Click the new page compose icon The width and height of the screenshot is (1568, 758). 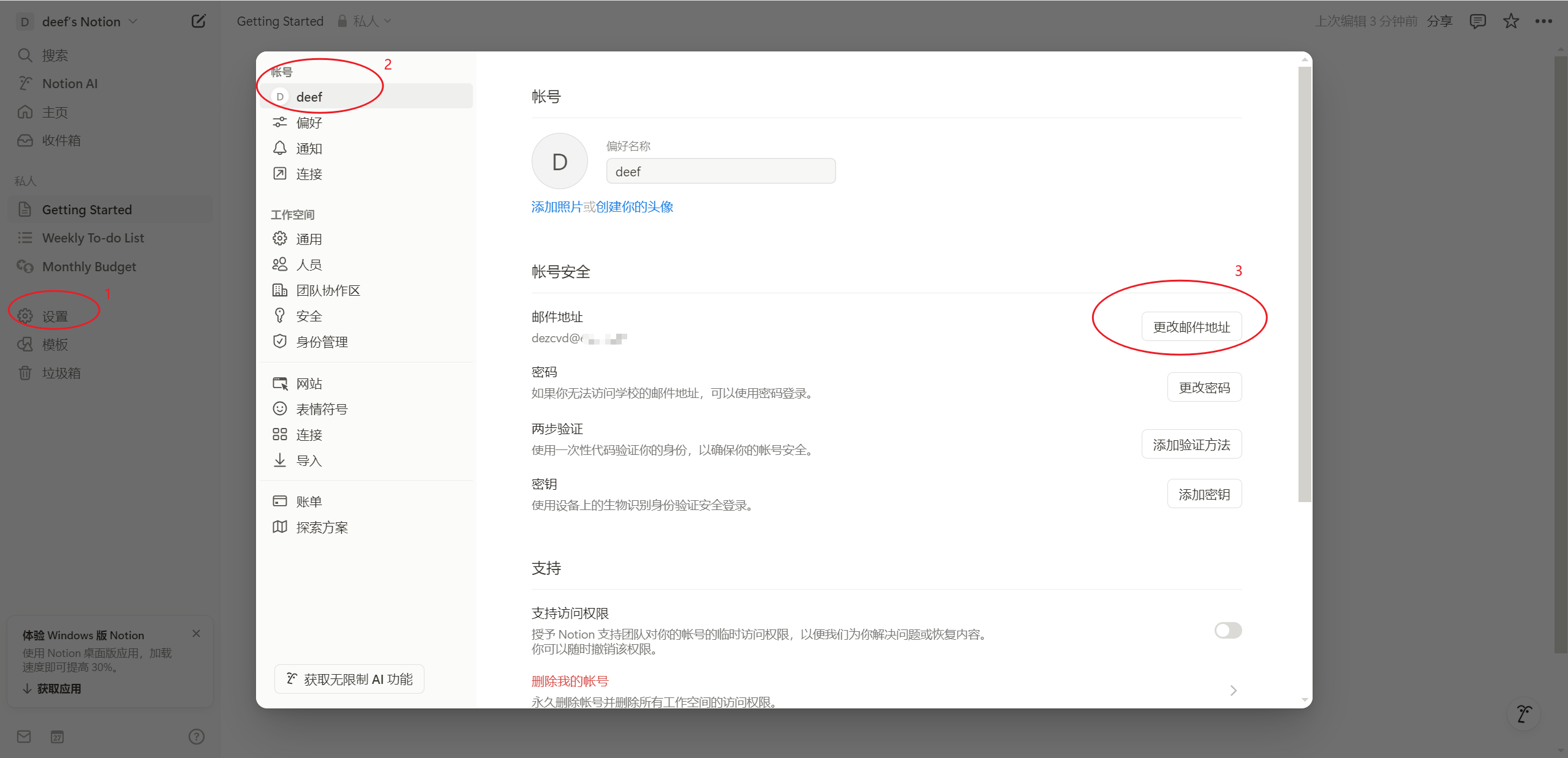click(x=198, y=21)
